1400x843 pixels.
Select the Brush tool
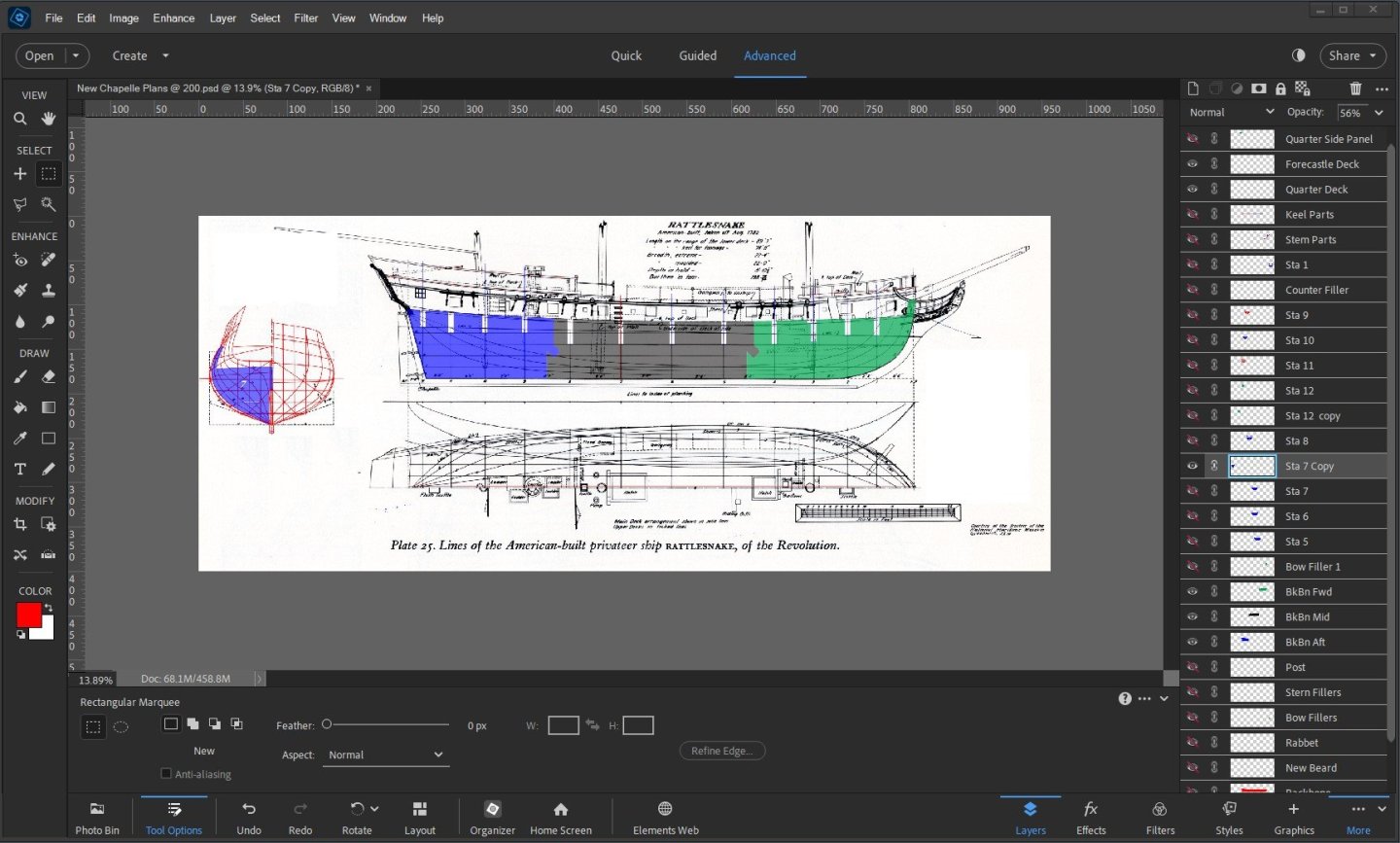point(20,376)
